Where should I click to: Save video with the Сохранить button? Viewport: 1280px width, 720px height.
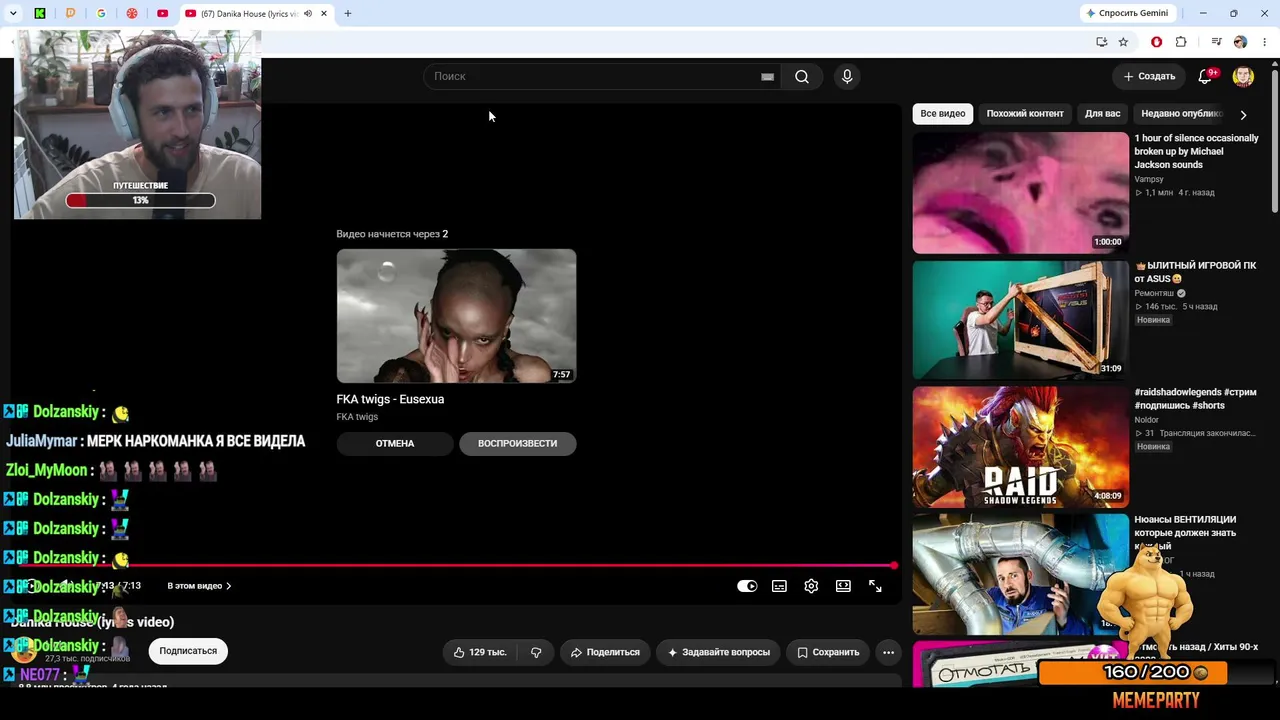[x=828, y=652]
